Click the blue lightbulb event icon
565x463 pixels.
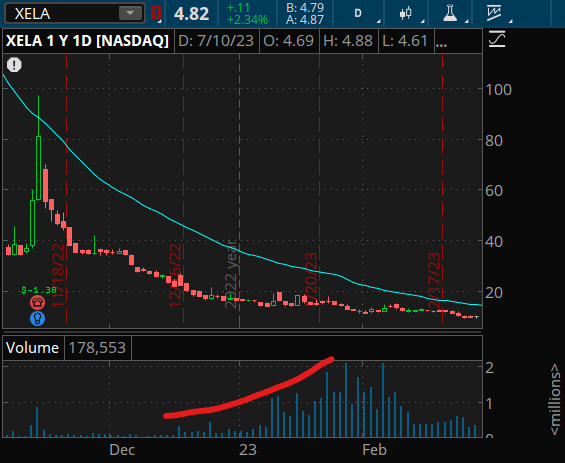tap(37, 319)
